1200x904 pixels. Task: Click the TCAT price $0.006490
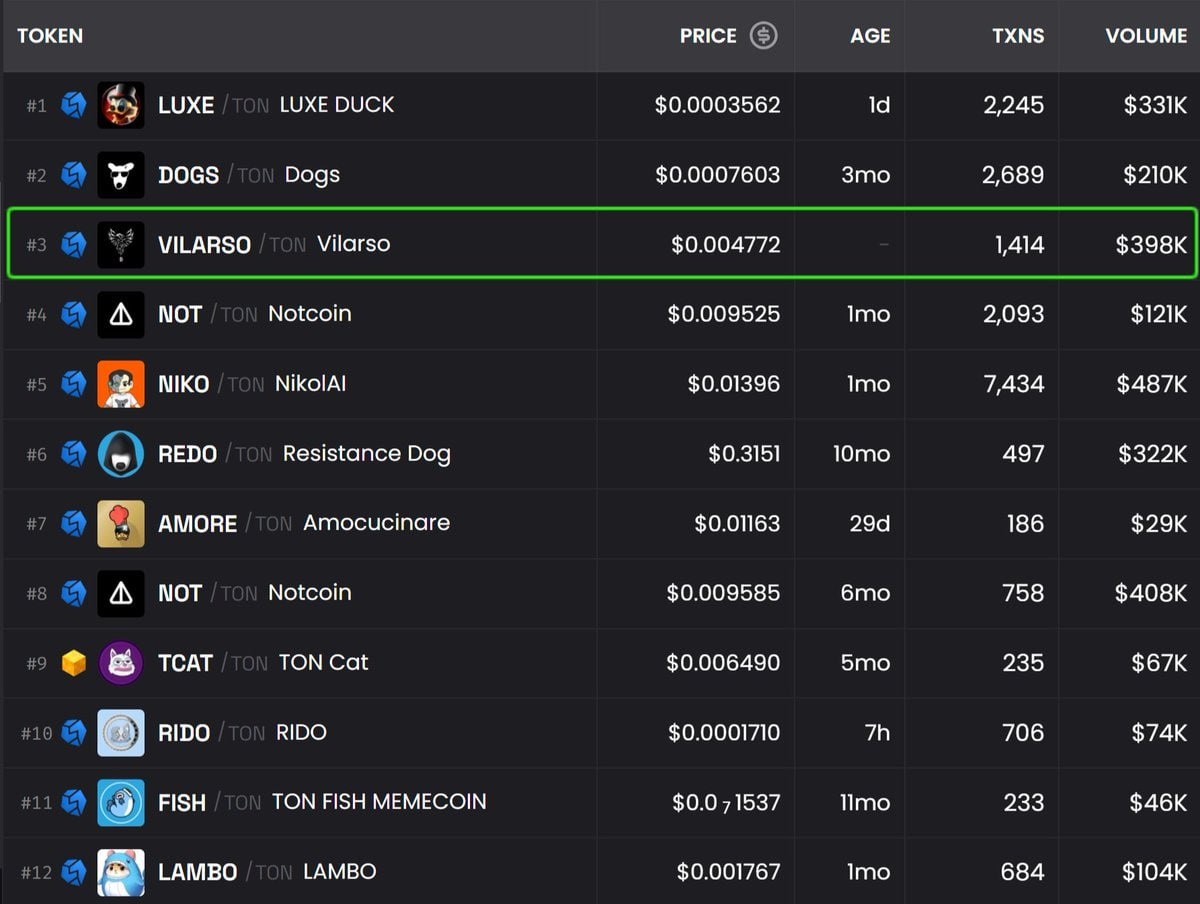tap(723, 663)
